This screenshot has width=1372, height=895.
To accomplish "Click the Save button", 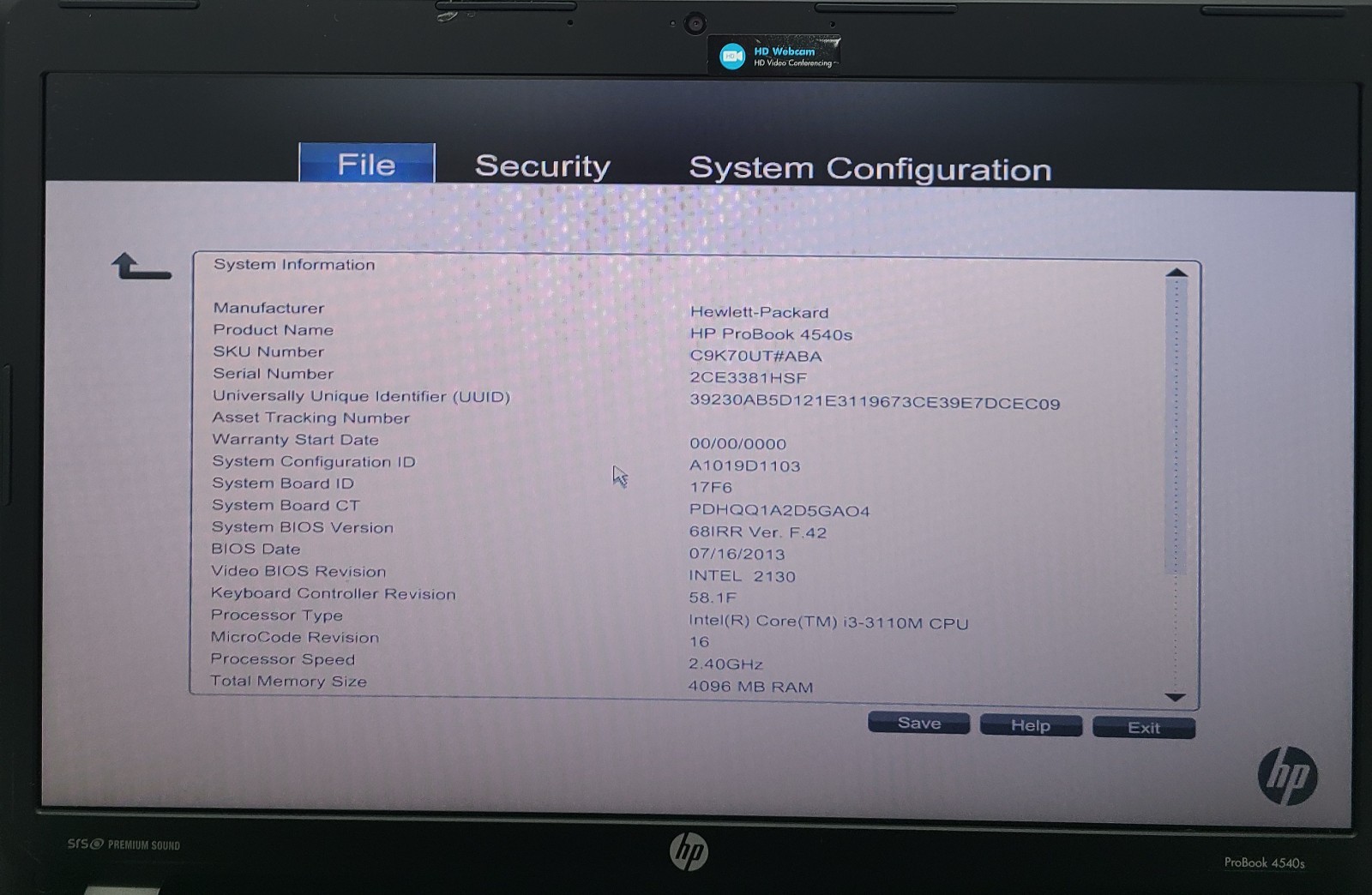I will pos(919,724).
